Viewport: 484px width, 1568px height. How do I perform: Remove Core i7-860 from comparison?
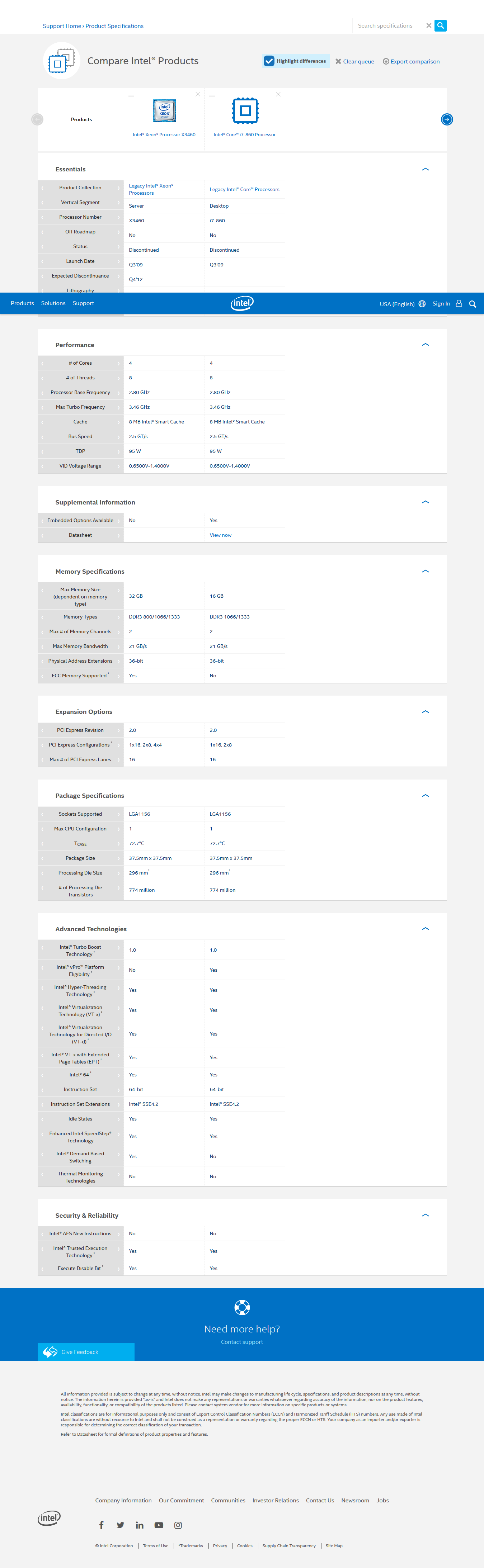point(278,94)
